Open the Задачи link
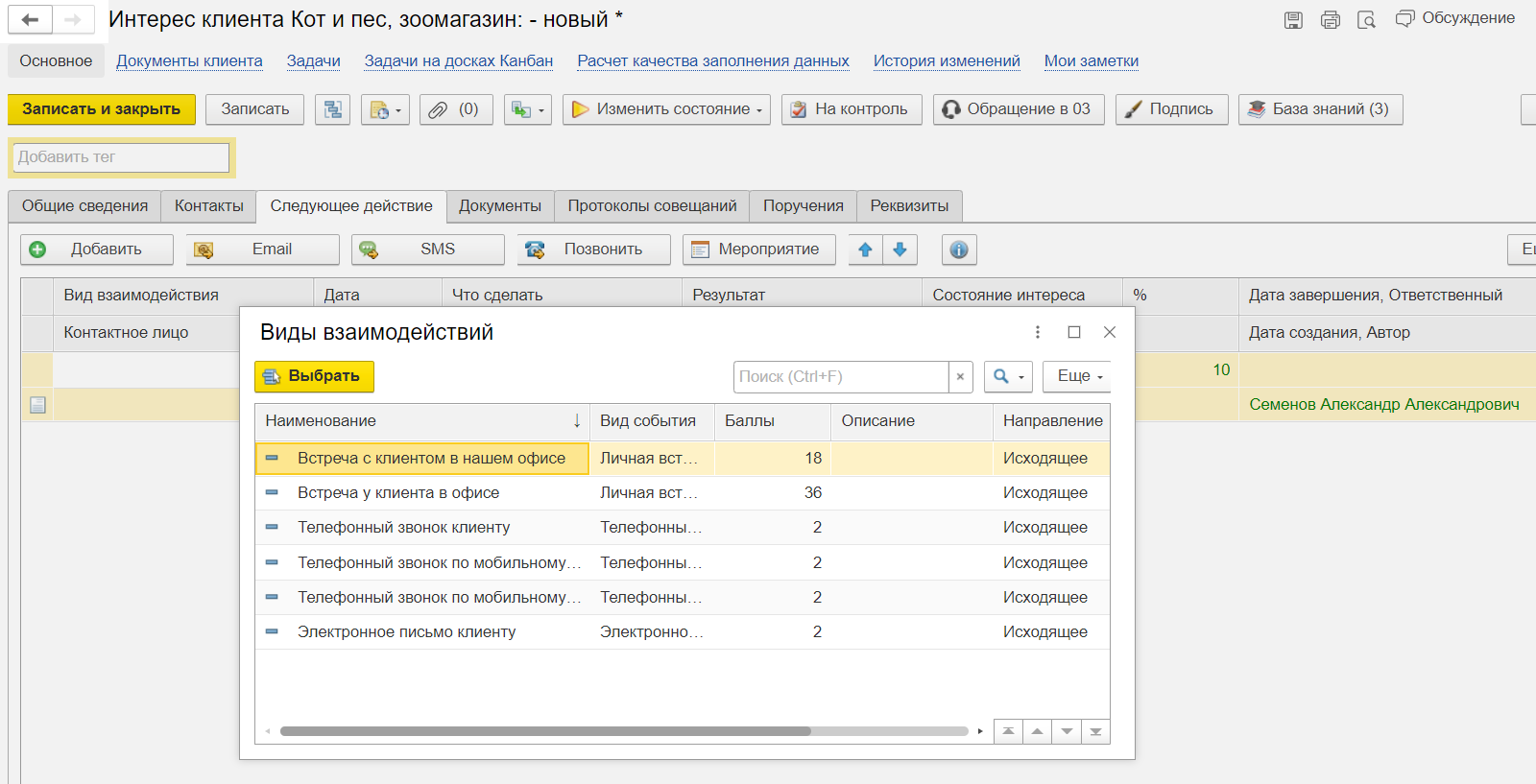 313,61
